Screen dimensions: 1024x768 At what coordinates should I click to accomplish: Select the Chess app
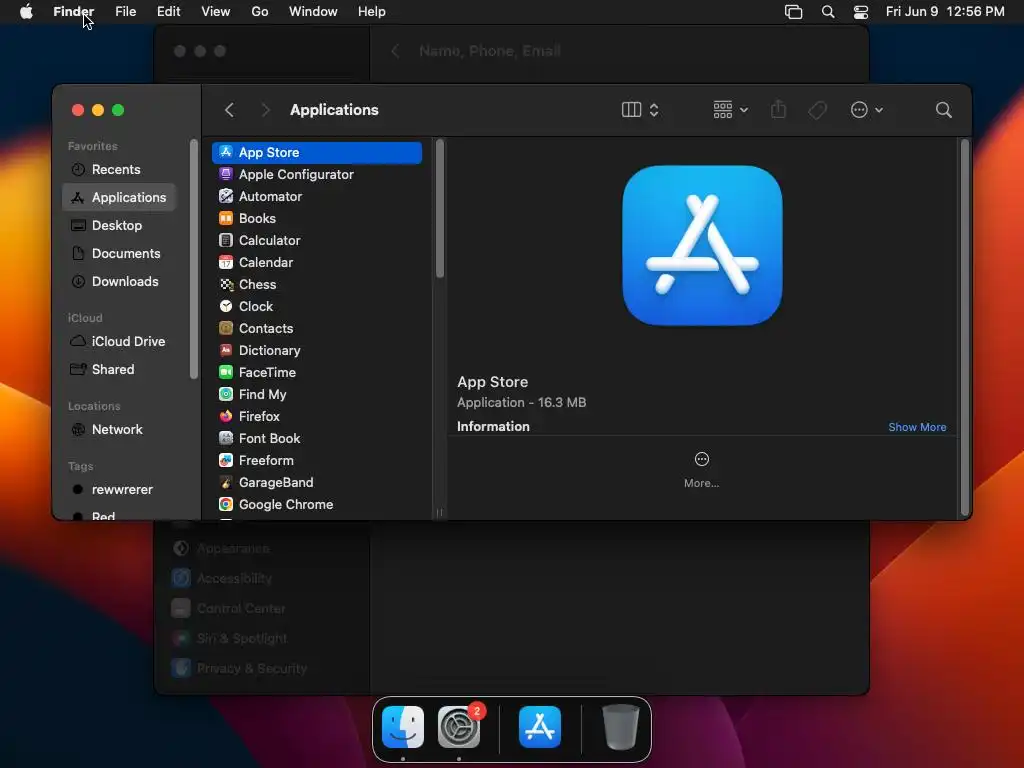[317, 284]
